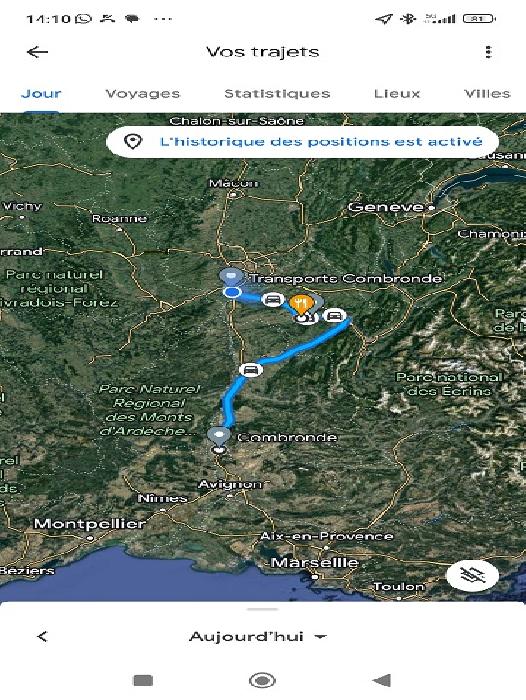Tap the blue start-point circle marker
526x700 pixels.
click(232, 292)
